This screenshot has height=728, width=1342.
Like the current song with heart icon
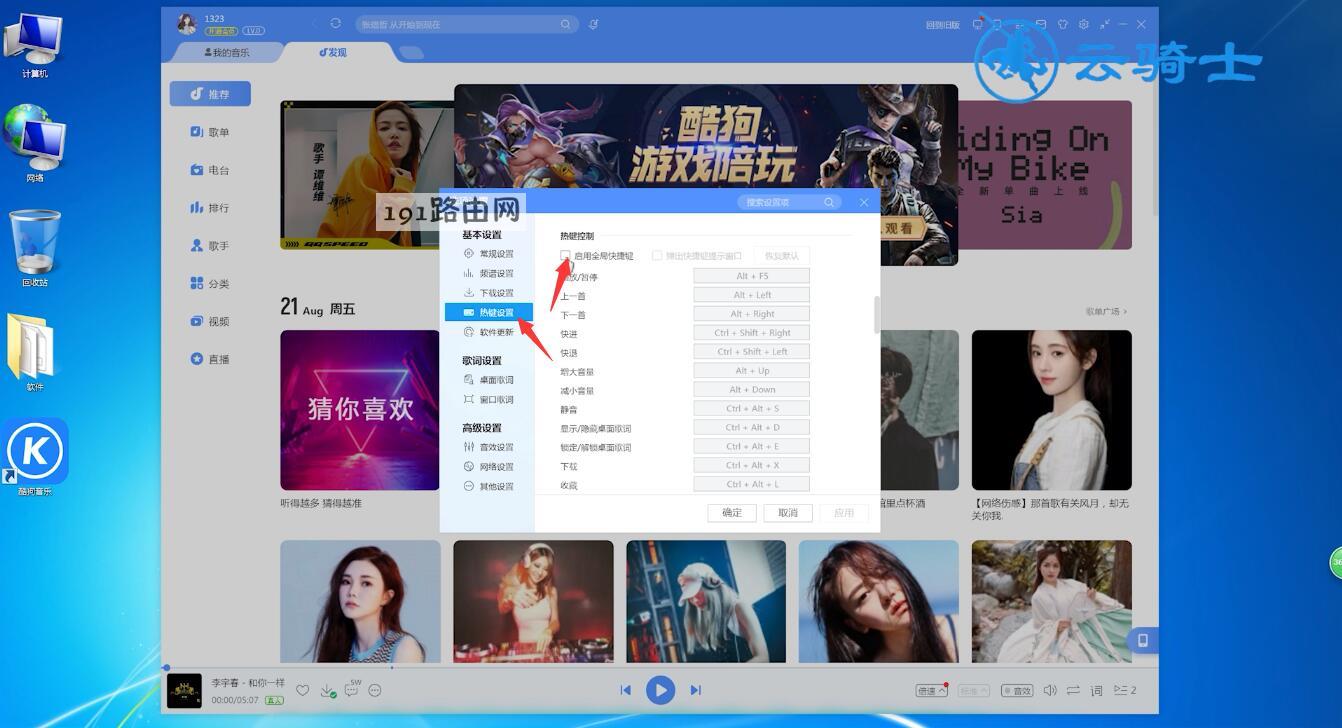(x=303, y=691)
